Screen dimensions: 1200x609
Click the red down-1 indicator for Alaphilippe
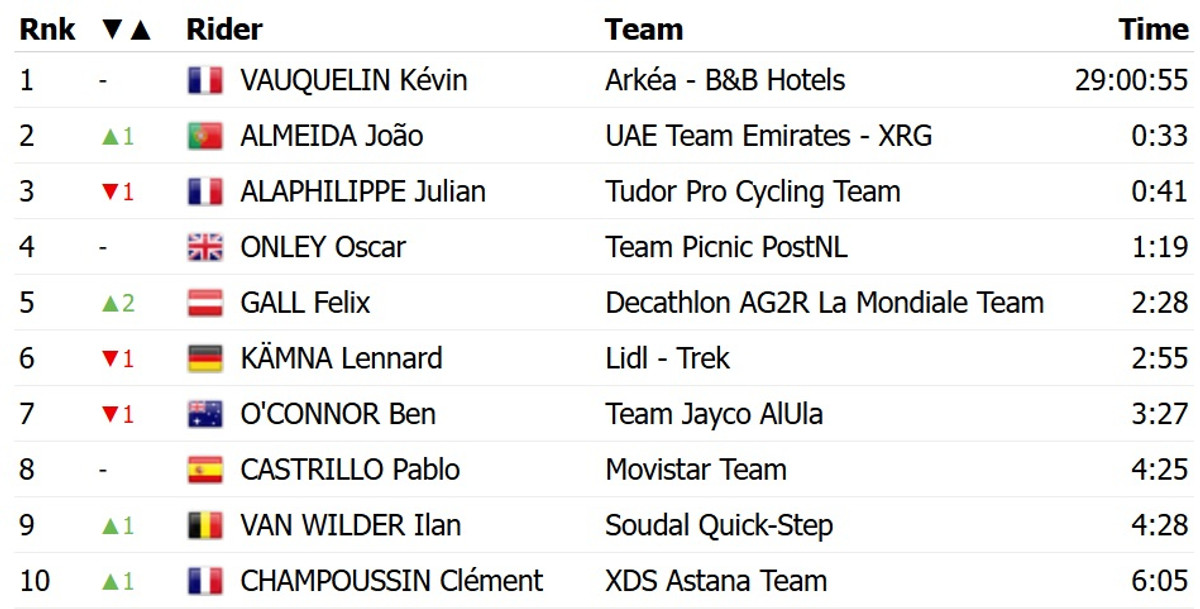tap(117, 192)
